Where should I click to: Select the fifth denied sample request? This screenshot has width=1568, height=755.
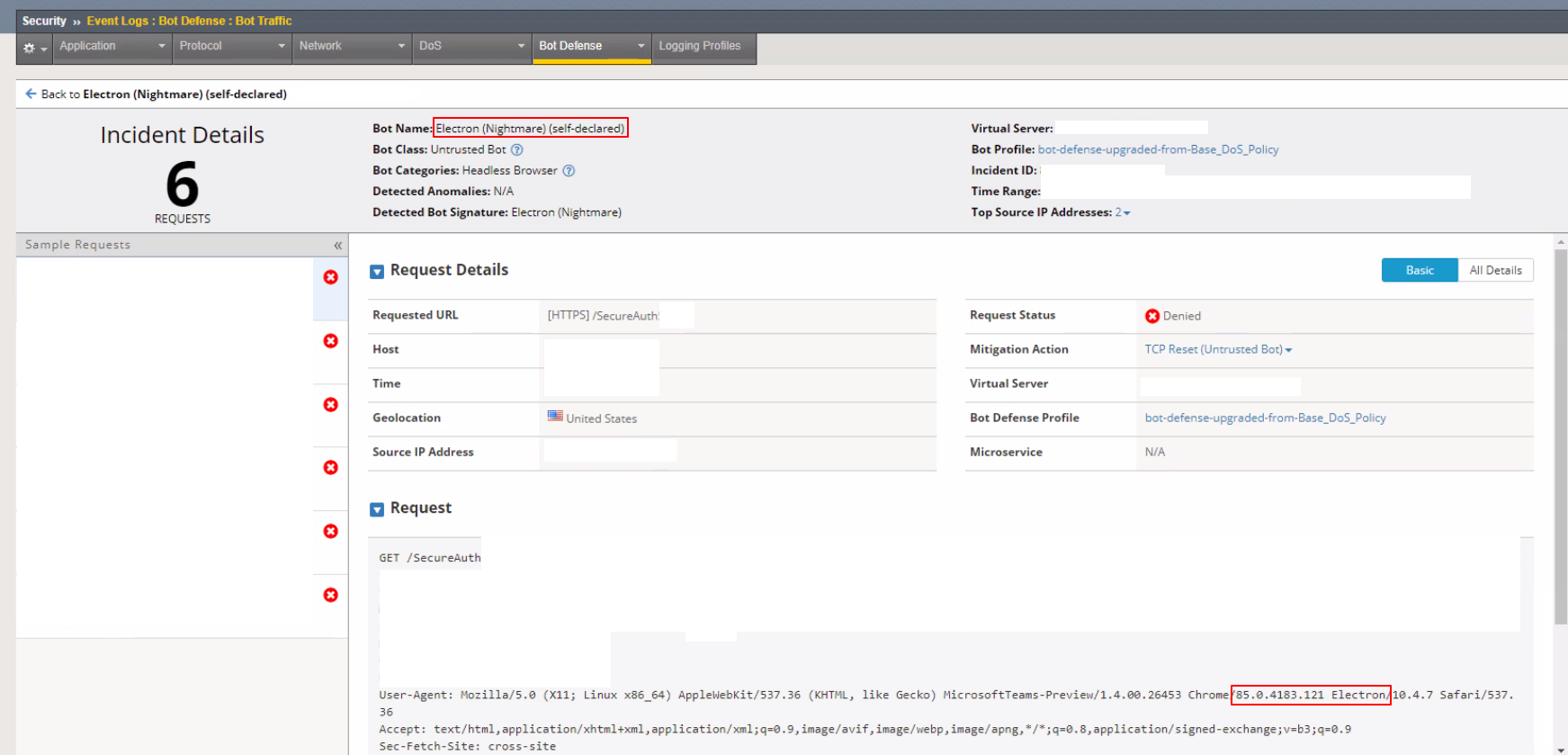[x=331, y=532]
